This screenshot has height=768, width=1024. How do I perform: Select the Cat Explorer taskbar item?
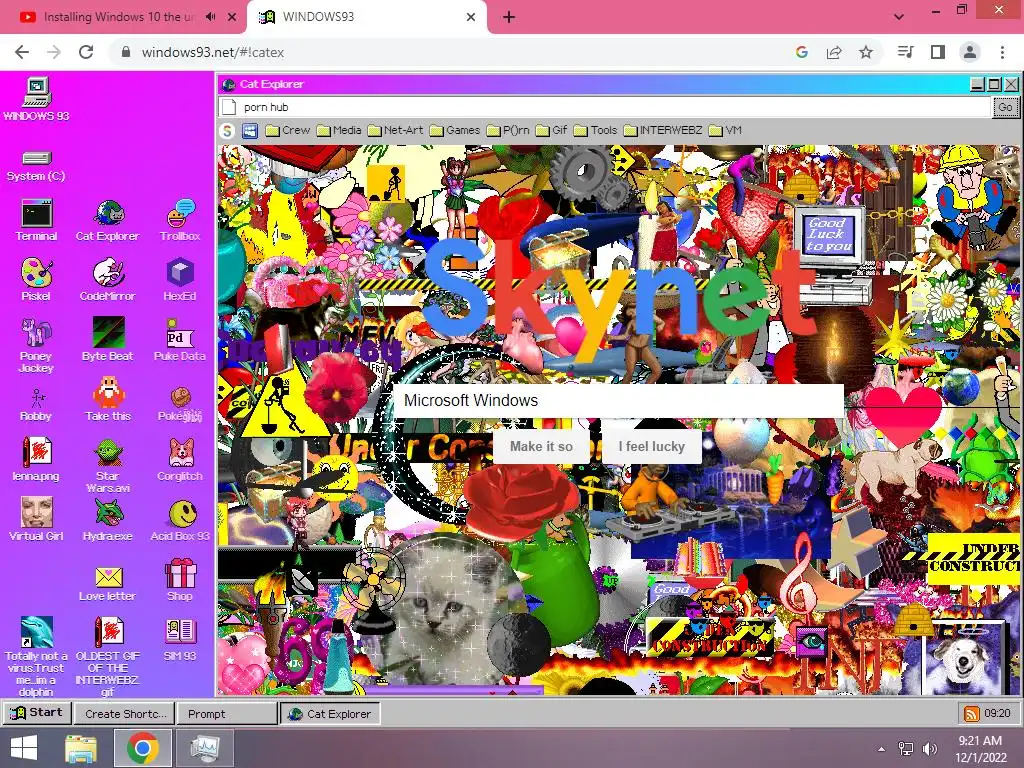(330, 714)
